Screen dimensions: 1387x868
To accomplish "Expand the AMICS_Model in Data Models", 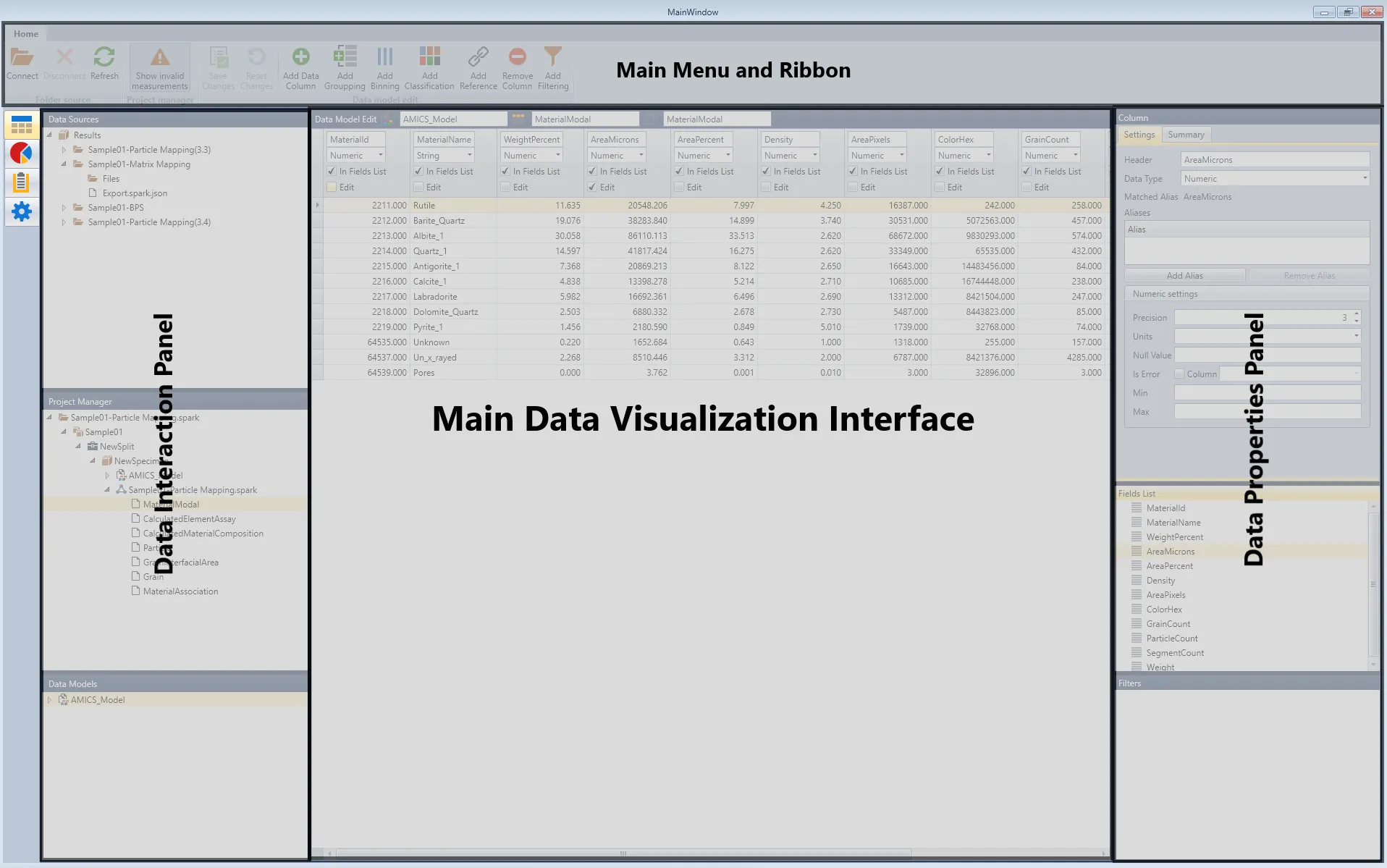I will point(49,700).
